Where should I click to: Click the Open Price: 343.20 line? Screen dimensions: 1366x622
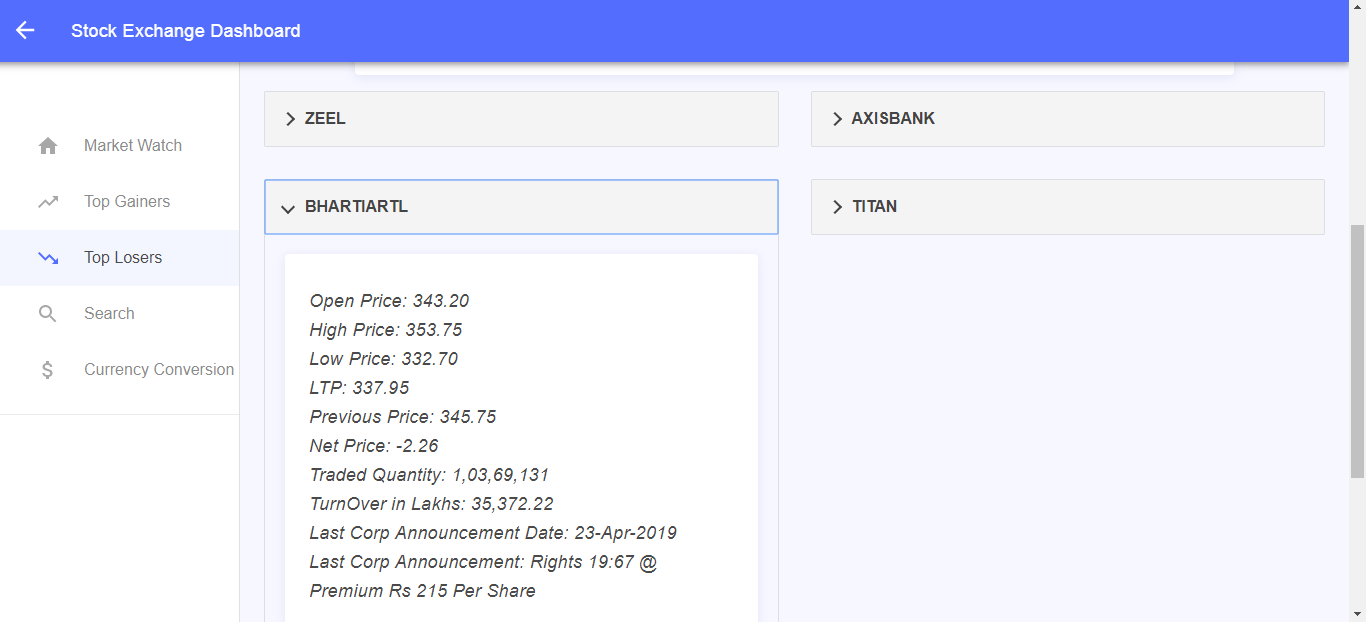click(x=389, y=301)
